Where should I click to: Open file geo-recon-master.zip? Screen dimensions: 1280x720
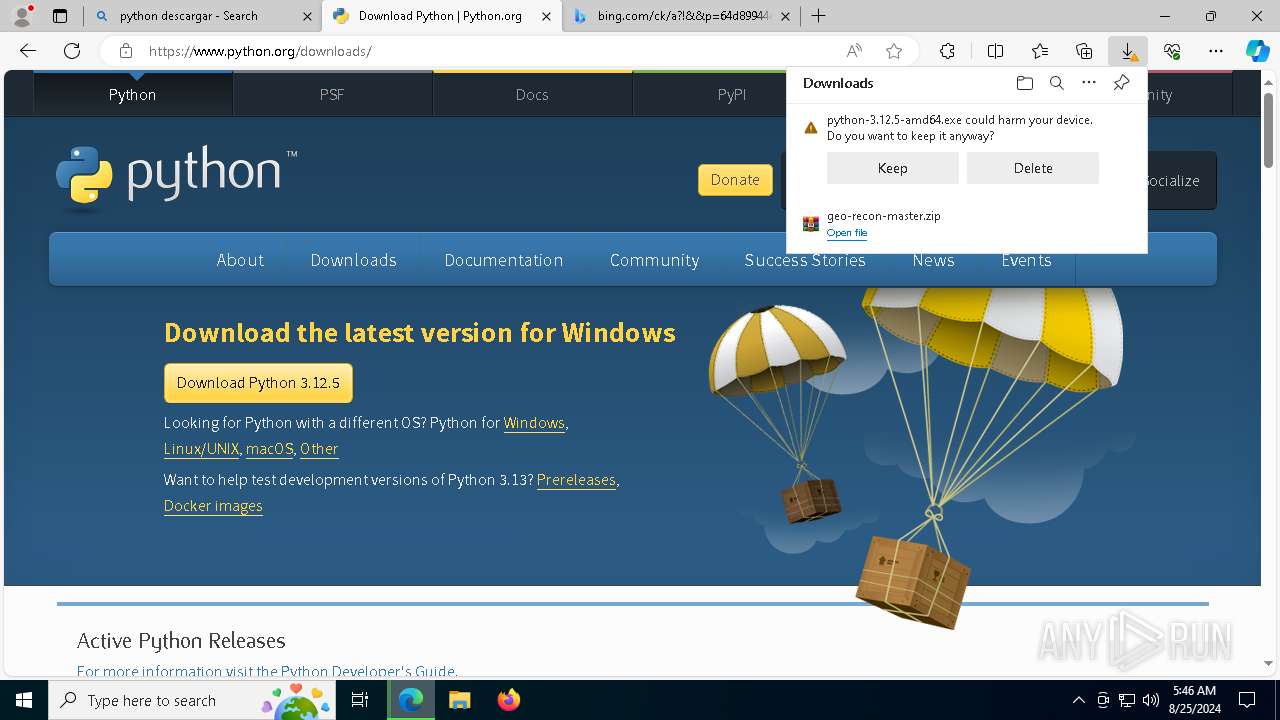(847, 233)
